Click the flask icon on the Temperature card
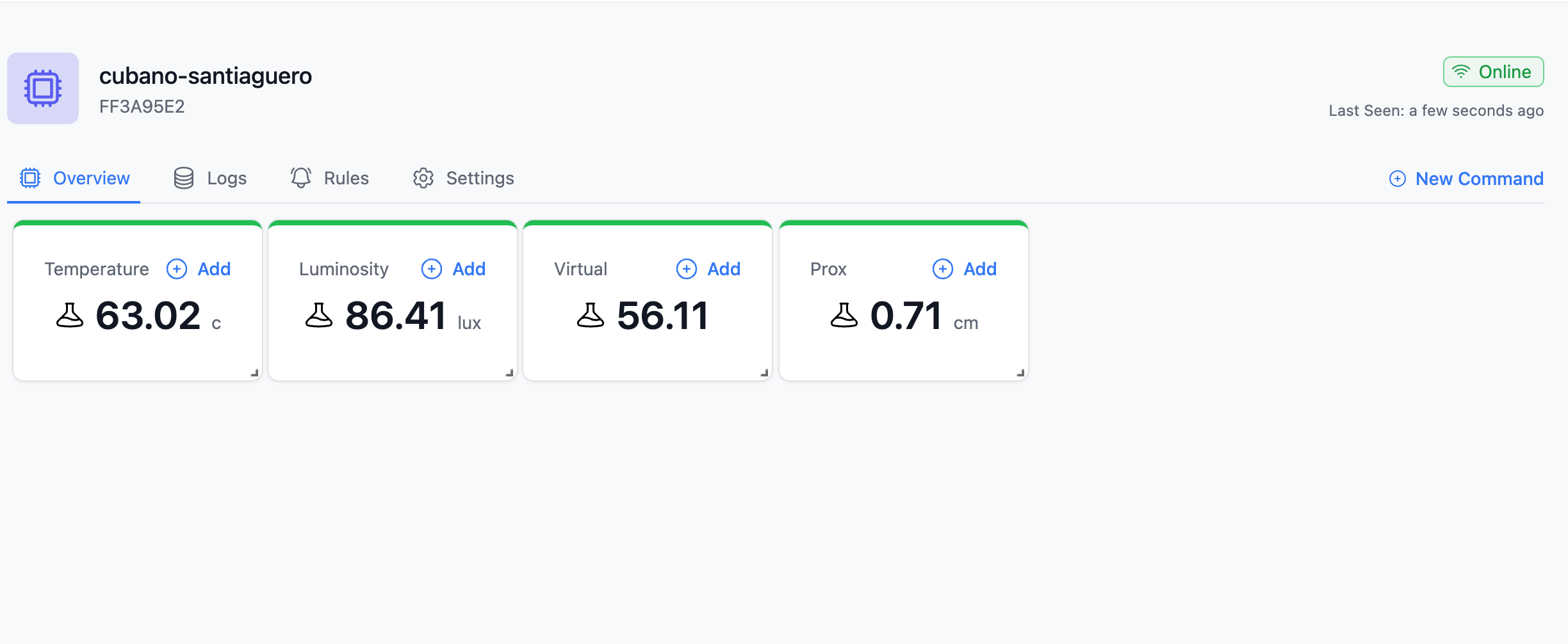 pos(70,315)
